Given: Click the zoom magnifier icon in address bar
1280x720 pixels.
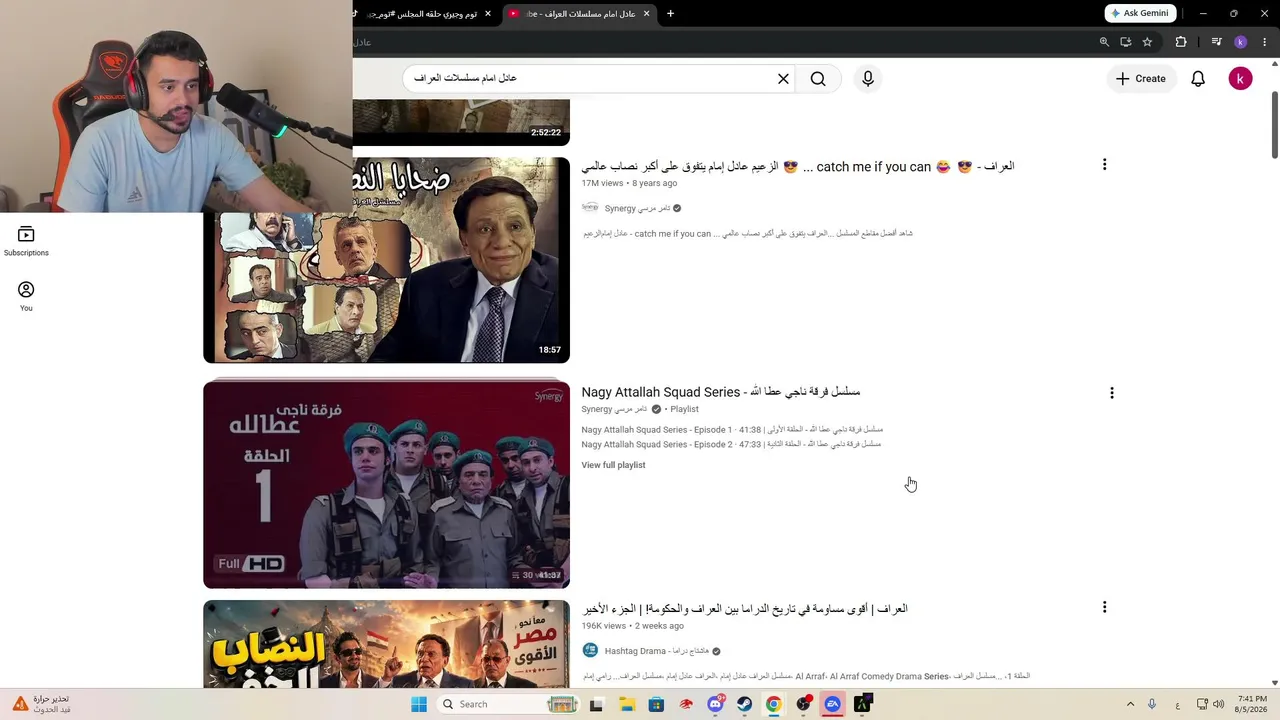Looking at the screenshot, I should point(1104,42).
